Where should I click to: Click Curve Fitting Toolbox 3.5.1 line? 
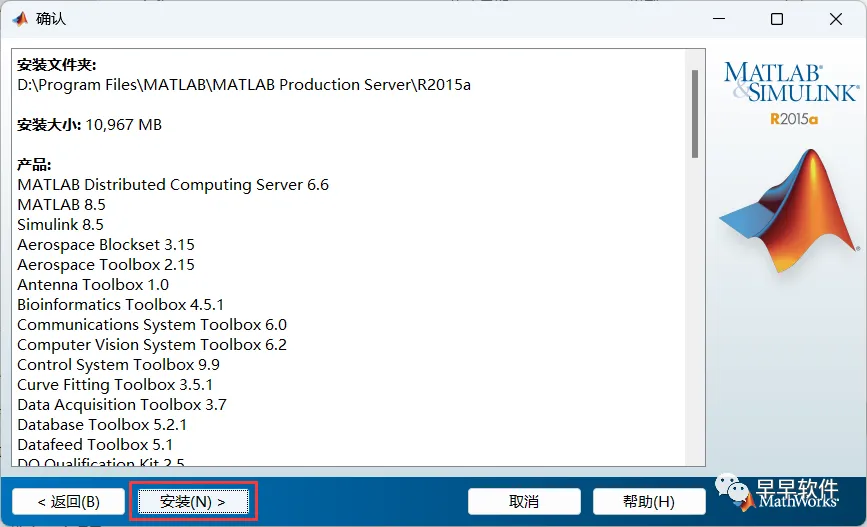coord(115,384)
